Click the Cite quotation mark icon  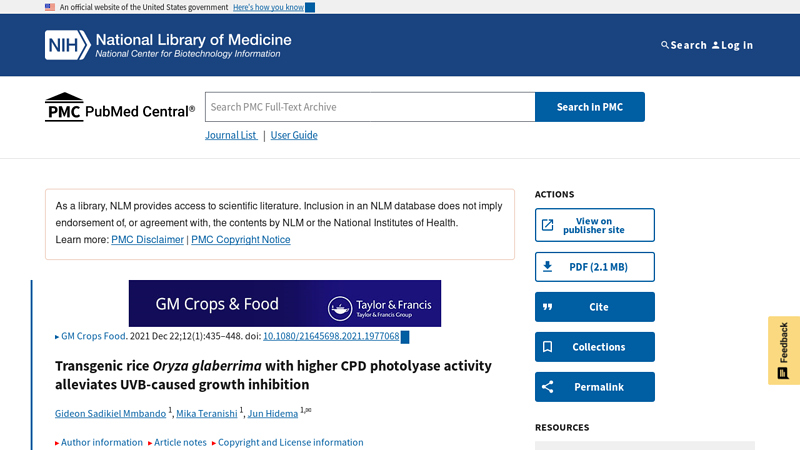tap(547, 307)
